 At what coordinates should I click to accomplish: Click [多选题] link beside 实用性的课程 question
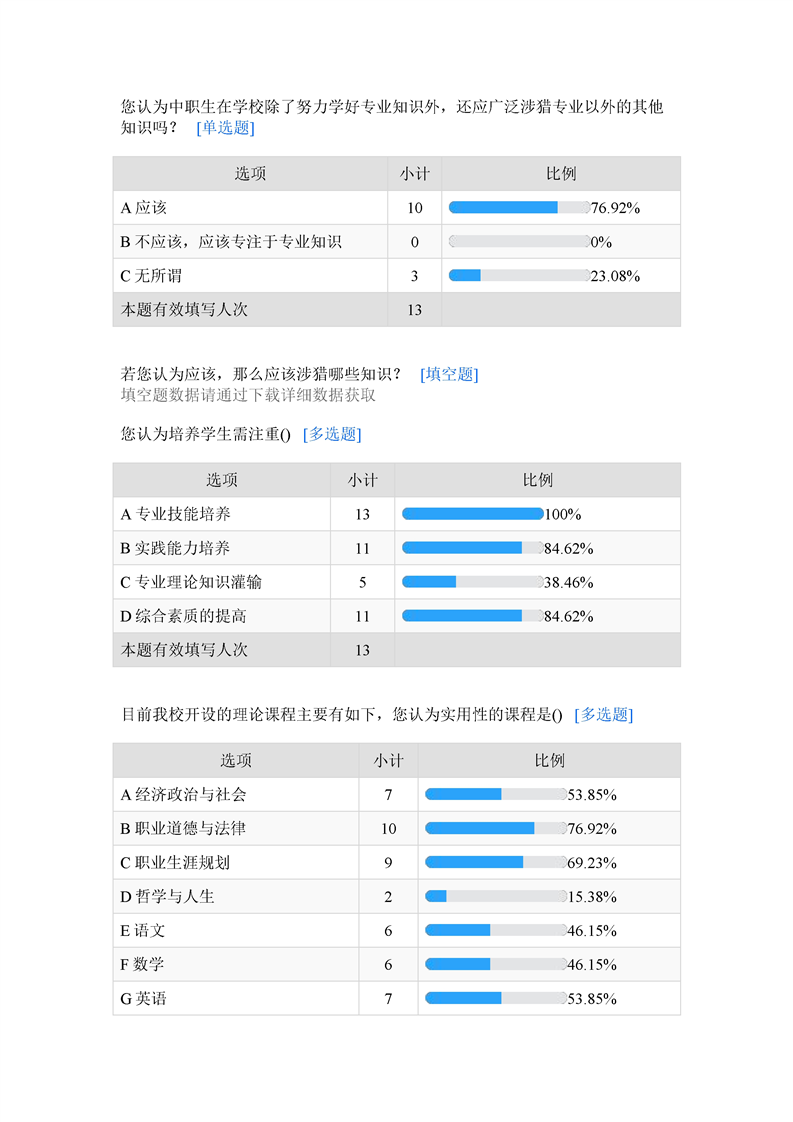(x=604, y=714)
